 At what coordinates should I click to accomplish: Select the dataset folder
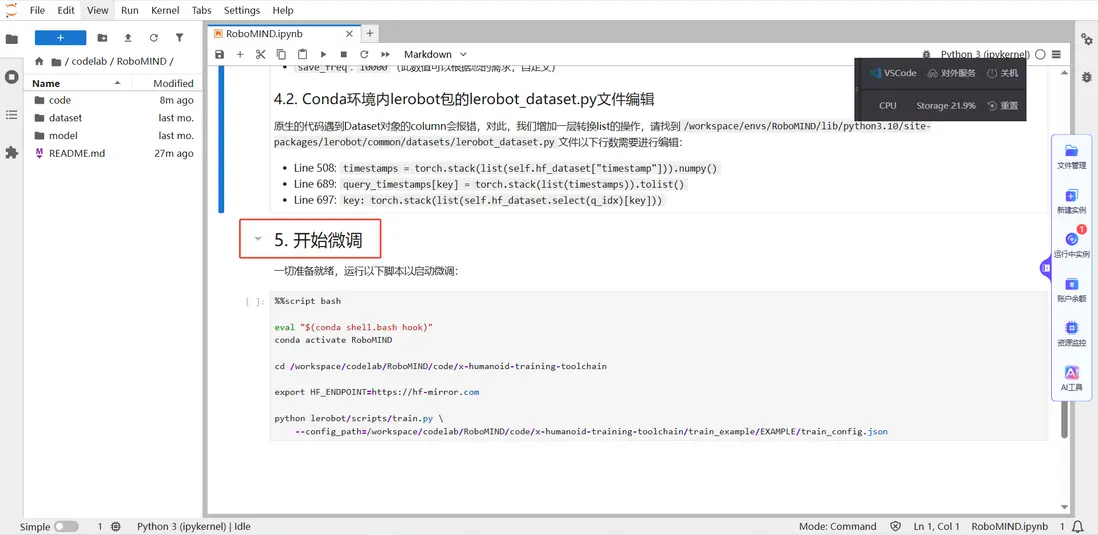113,118
